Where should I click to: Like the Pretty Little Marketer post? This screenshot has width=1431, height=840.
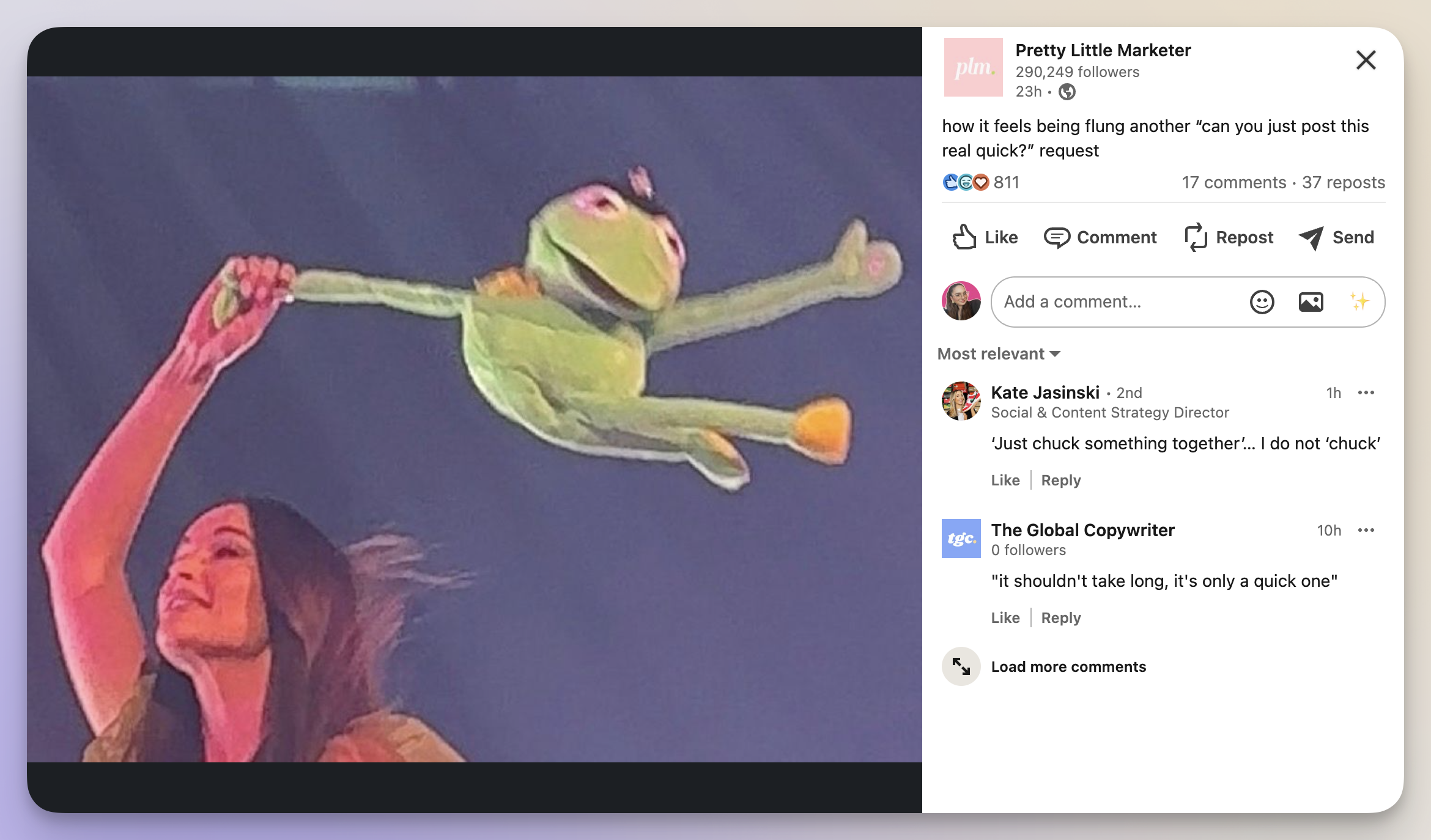click(985, 237)
